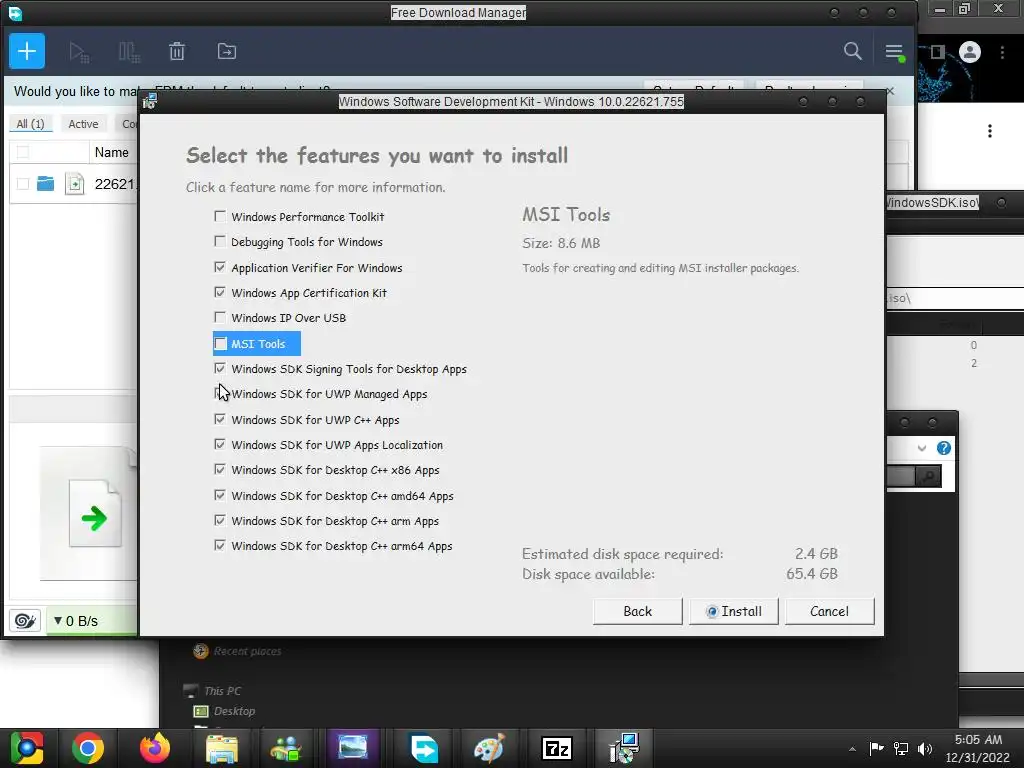Select Recent places in the navigation pane
This screenshot has height=768, width=1024.
(247, 651)
